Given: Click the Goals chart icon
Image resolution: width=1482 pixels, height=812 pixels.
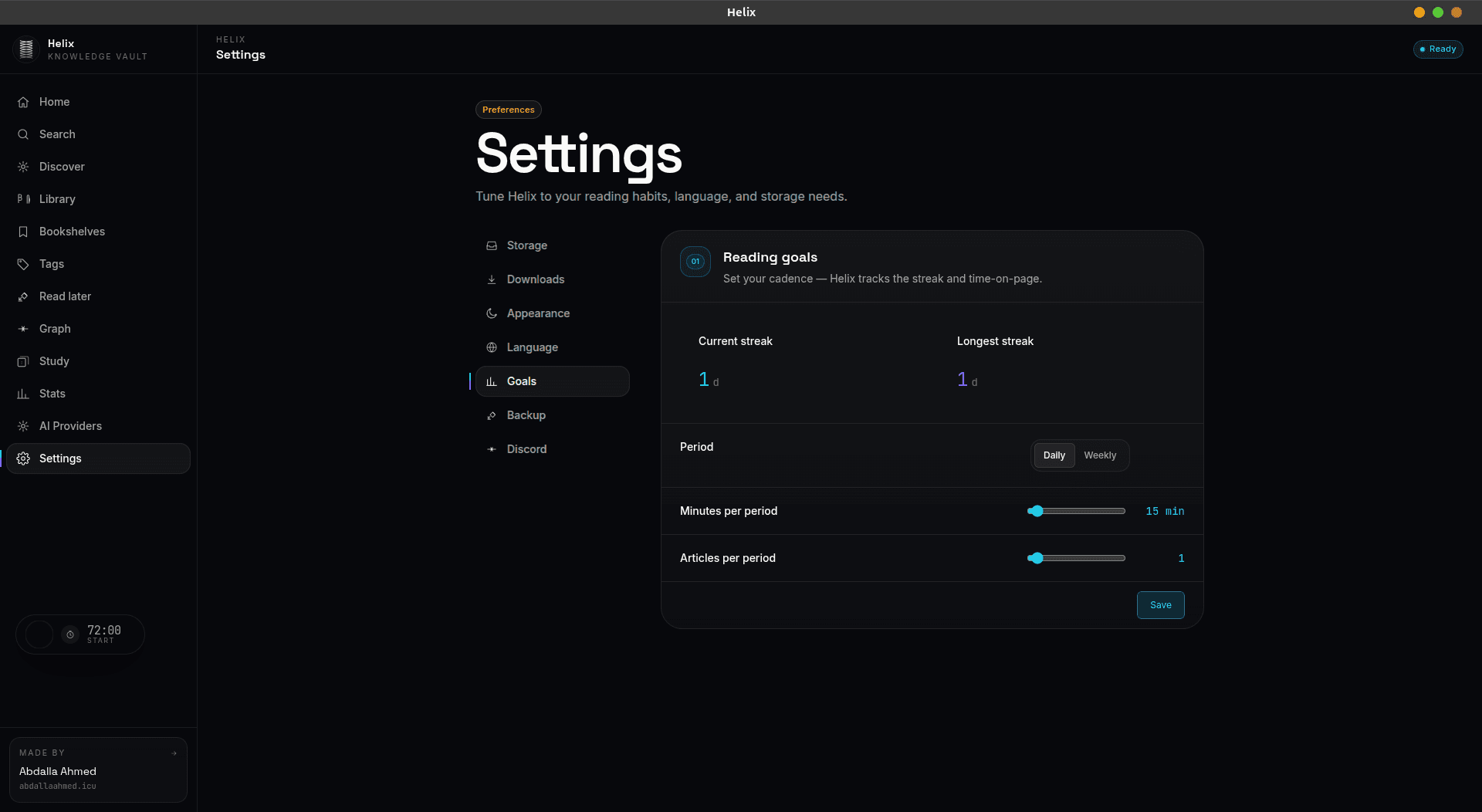Looking at the screenshot, I should (492, 381).
